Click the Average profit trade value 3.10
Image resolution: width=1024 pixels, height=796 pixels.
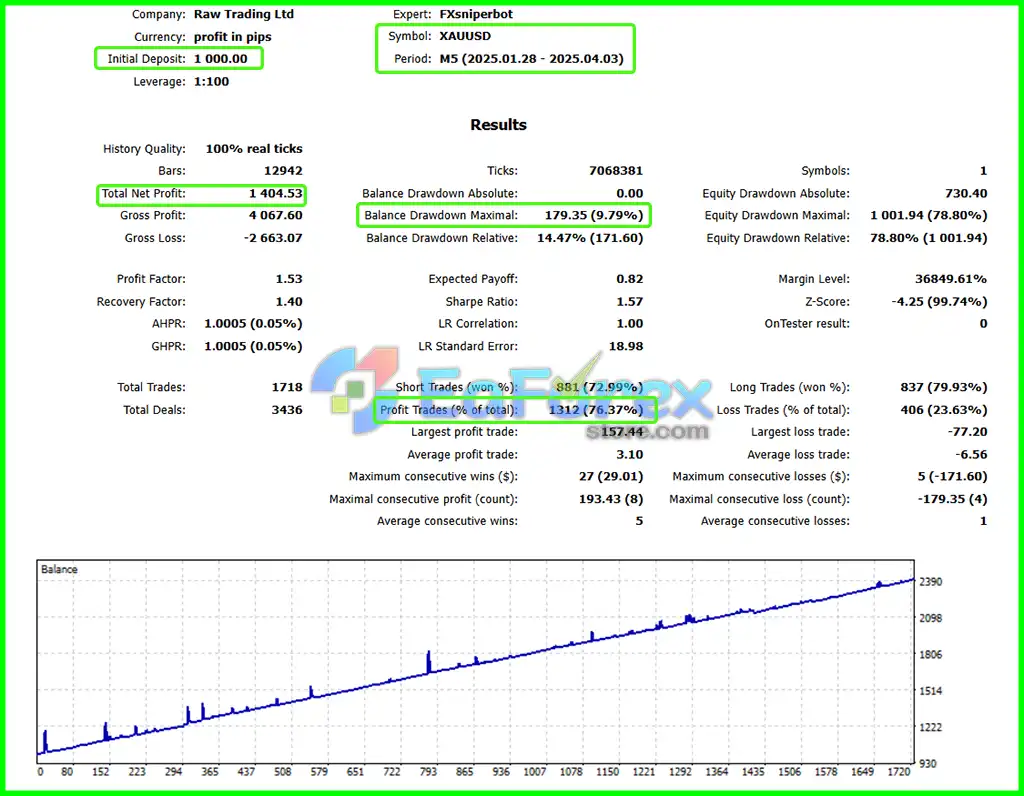point(630,454)
